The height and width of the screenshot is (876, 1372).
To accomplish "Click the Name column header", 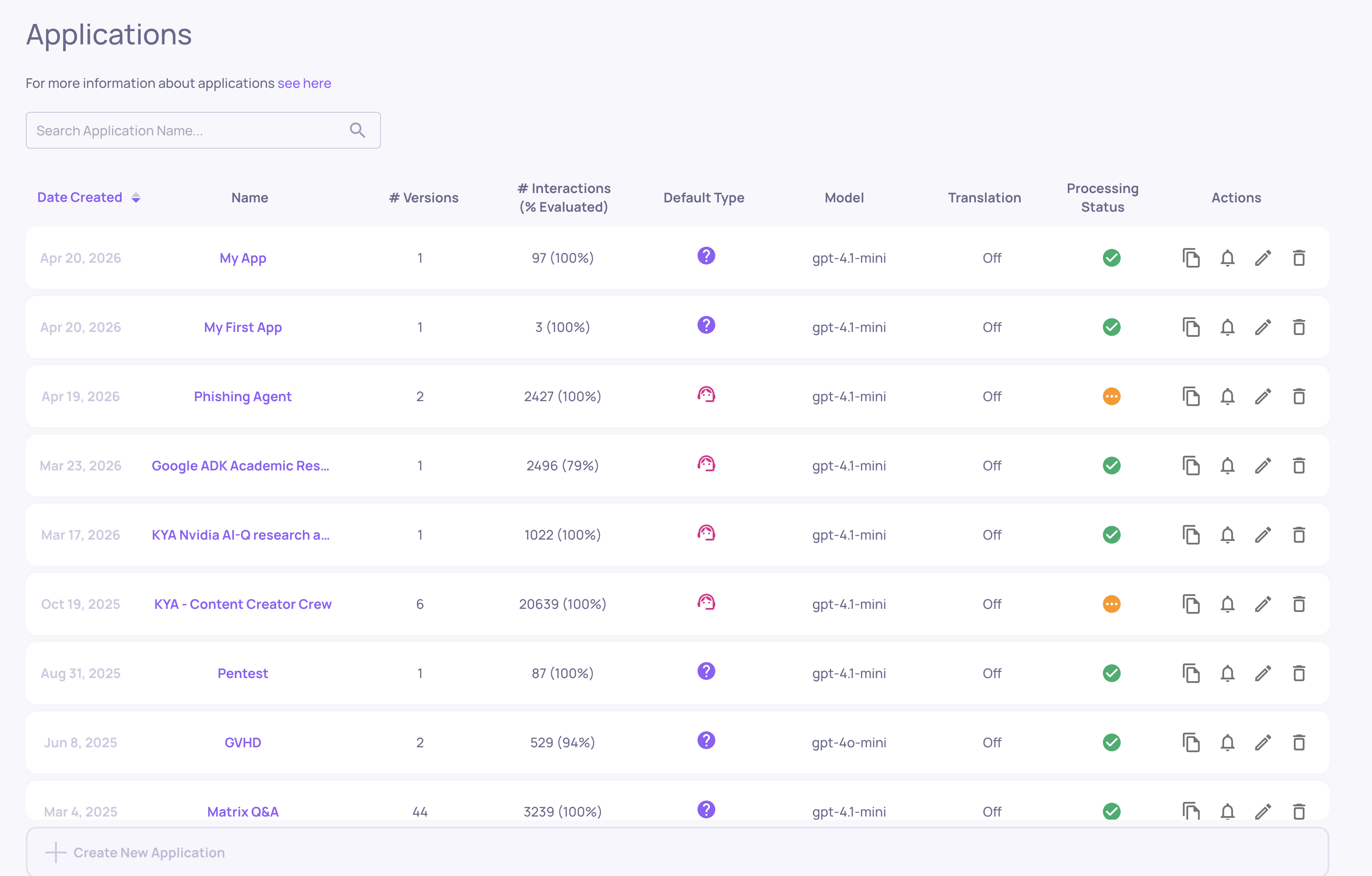I will [x=250, y=197].
